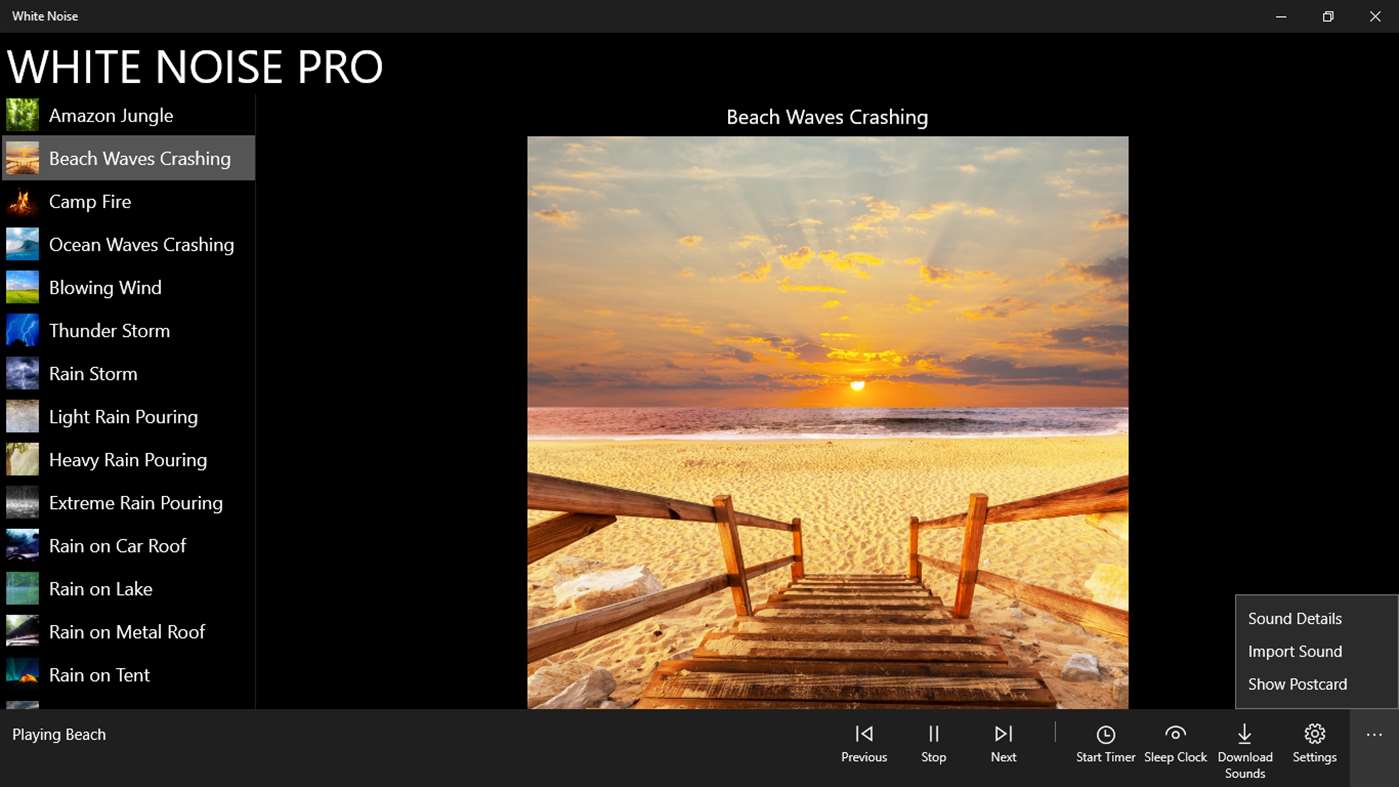Click the three-dot more options button

point(1374,735)
